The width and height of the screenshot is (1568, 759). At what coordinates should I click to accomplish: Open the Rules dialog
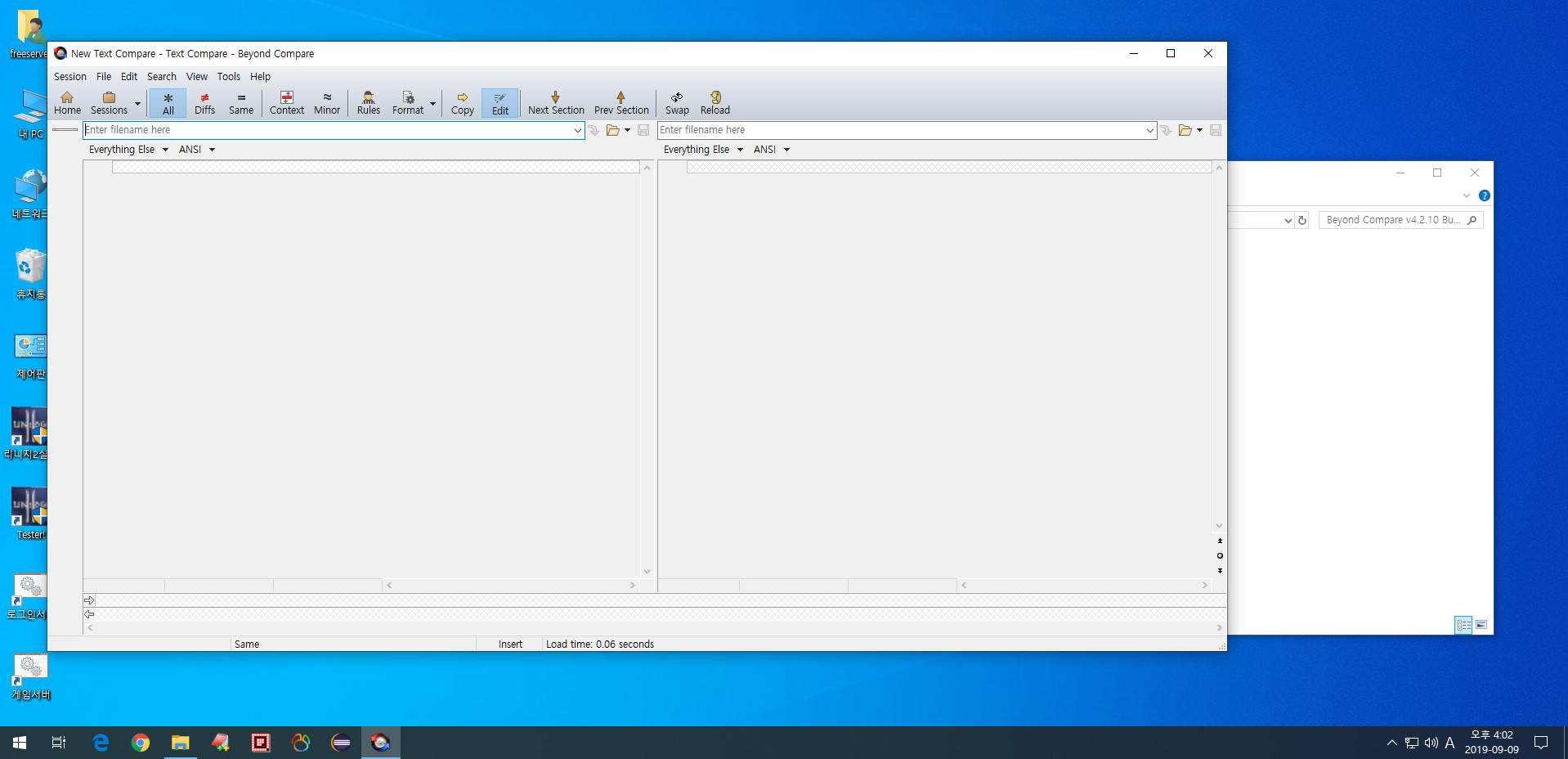click(x=369, y=103)
